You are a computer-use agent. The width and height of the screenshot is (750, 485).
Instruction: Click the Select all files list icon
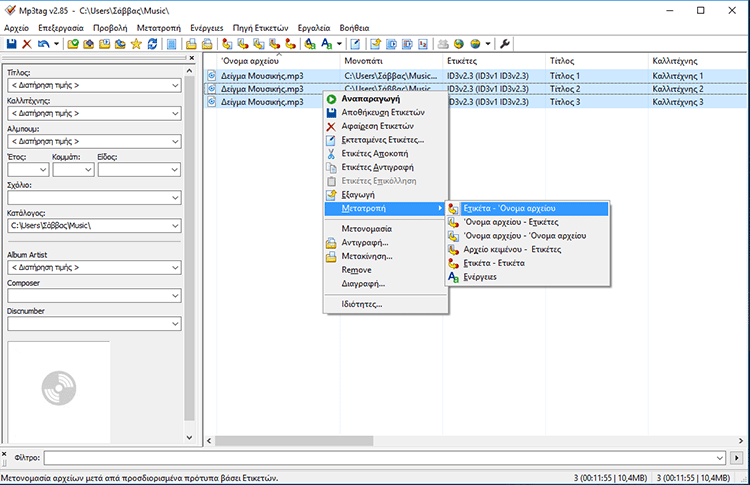[171, 44]
